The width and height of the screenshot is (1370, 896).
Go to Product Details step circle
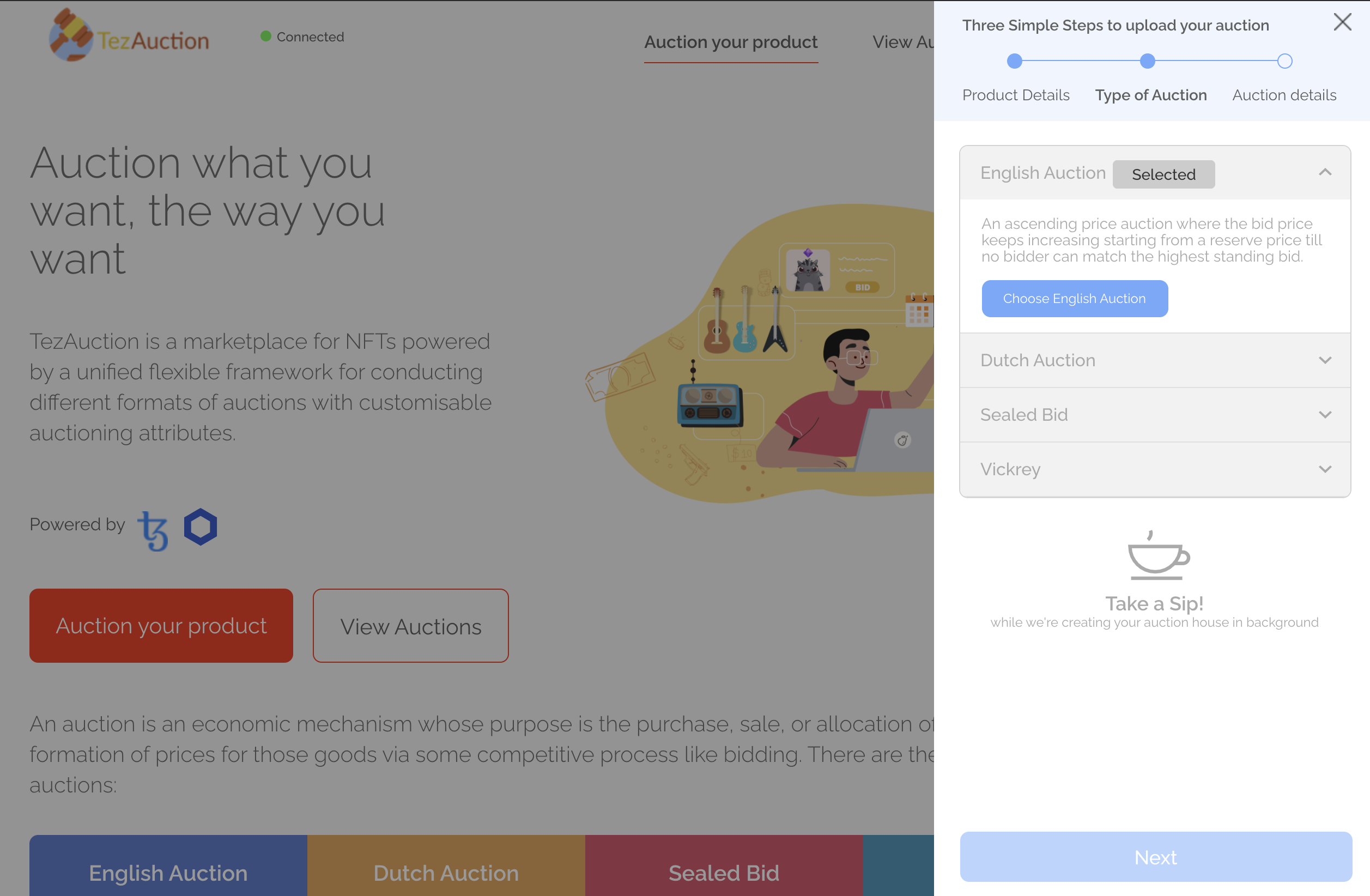click(1014, 61)
